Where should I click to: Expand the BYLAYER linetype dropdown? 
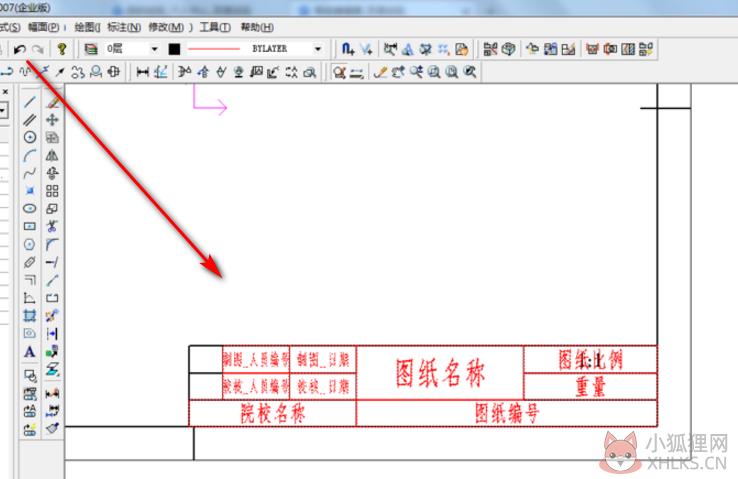[x=318, y=48]
